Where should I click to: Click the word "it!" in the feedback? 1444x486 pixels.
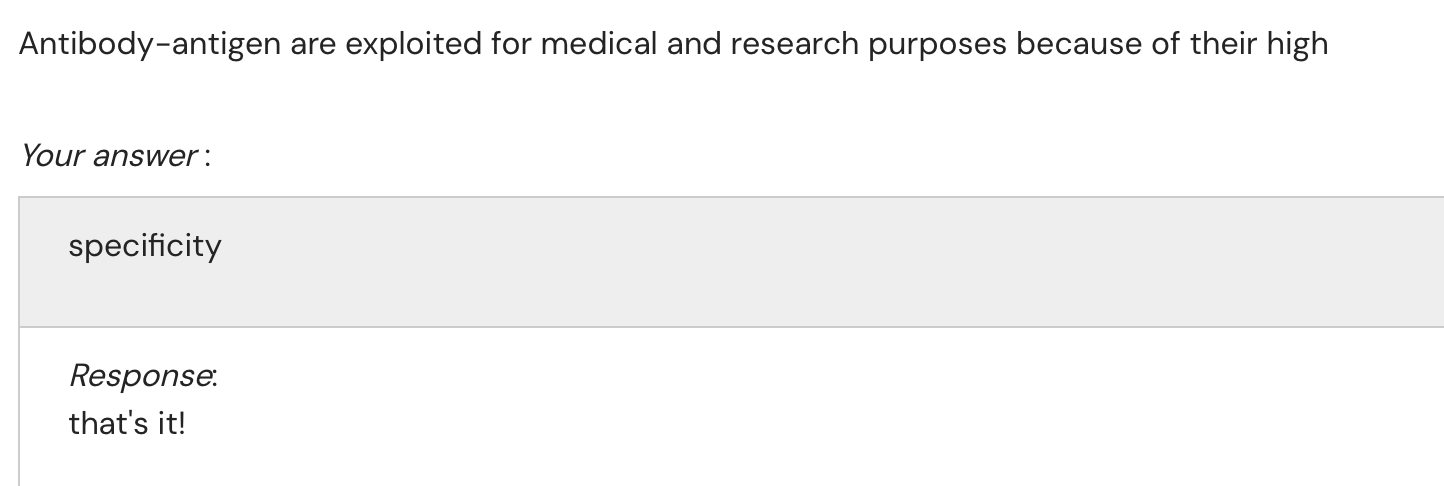pos(170,423)
